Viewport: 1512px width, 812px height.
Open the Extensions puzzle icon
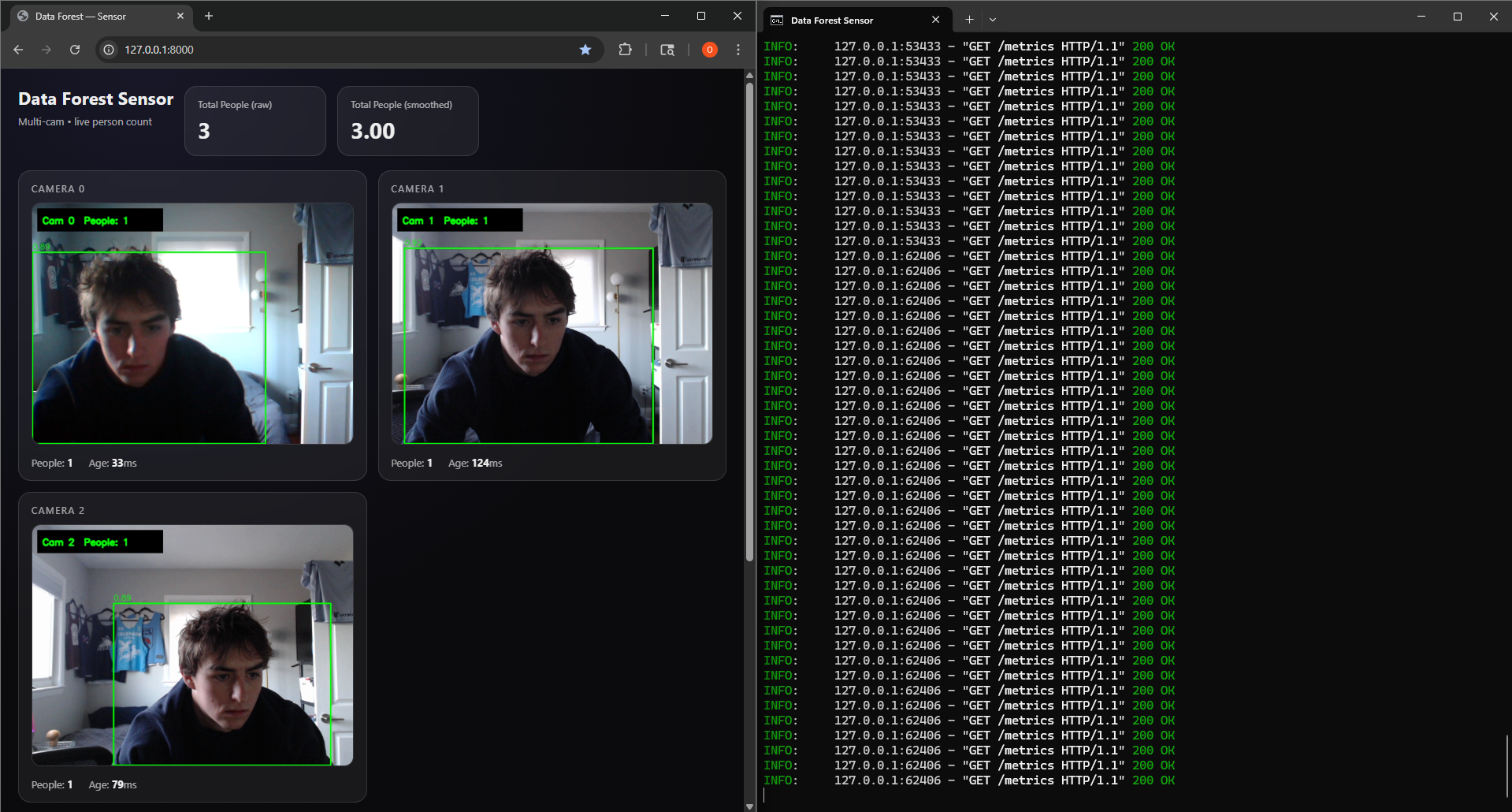coord(625,50)
